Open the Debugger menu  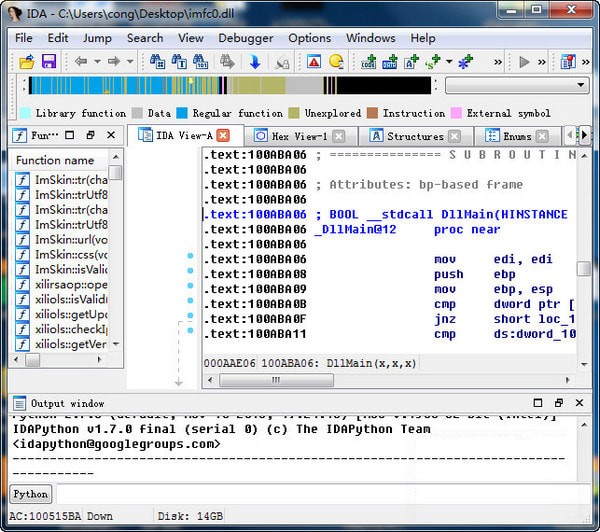pos(246,38)
